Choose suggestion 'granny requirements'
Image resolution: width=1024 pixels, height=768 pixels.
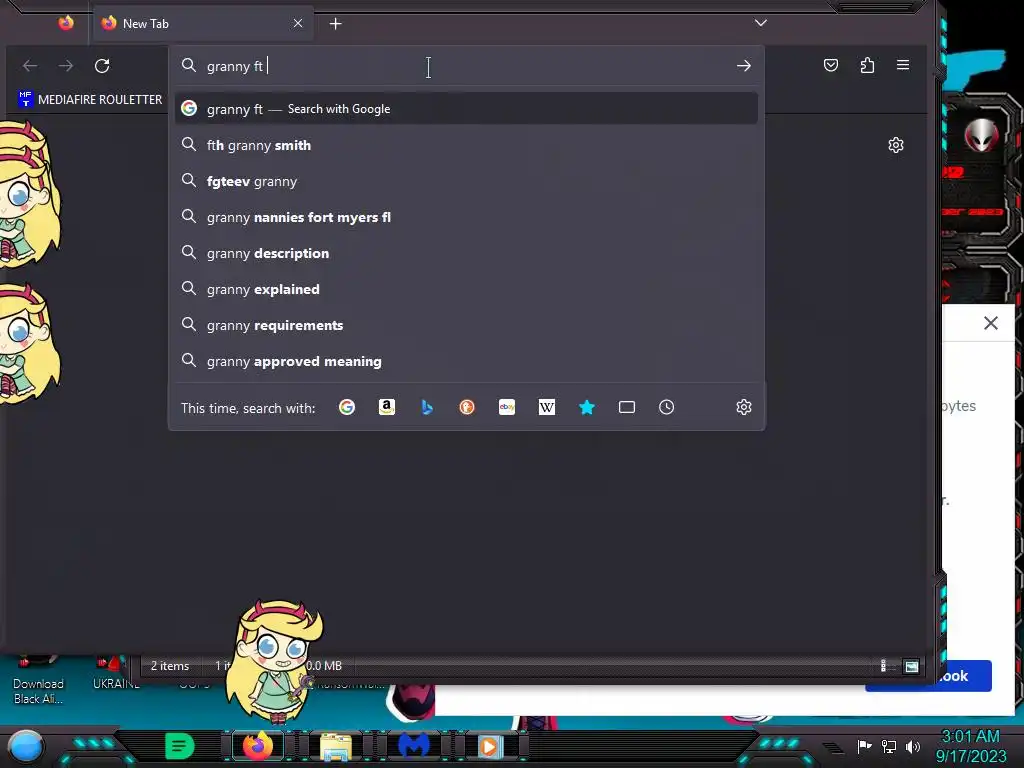click(466, 325)
